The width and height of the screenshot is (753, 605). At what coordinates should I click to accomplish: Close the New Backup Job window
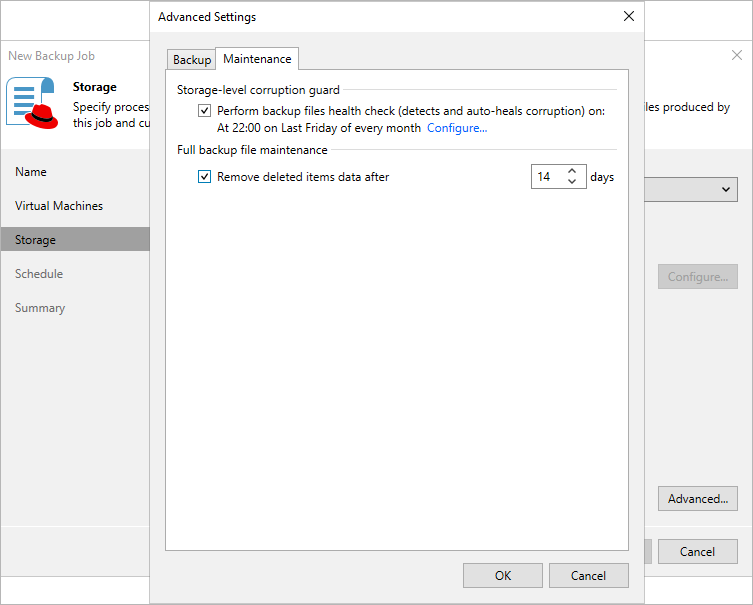coord(737,55)
